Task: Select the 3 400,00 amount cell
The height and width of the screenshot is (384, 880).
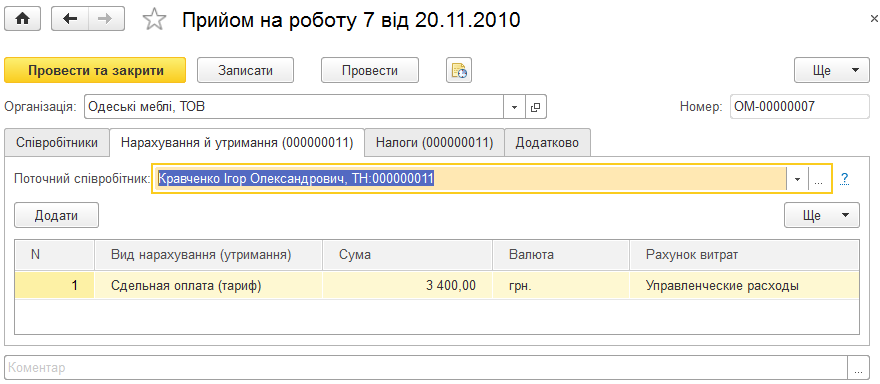Action: pyautogui.click(x=407, y=286)
